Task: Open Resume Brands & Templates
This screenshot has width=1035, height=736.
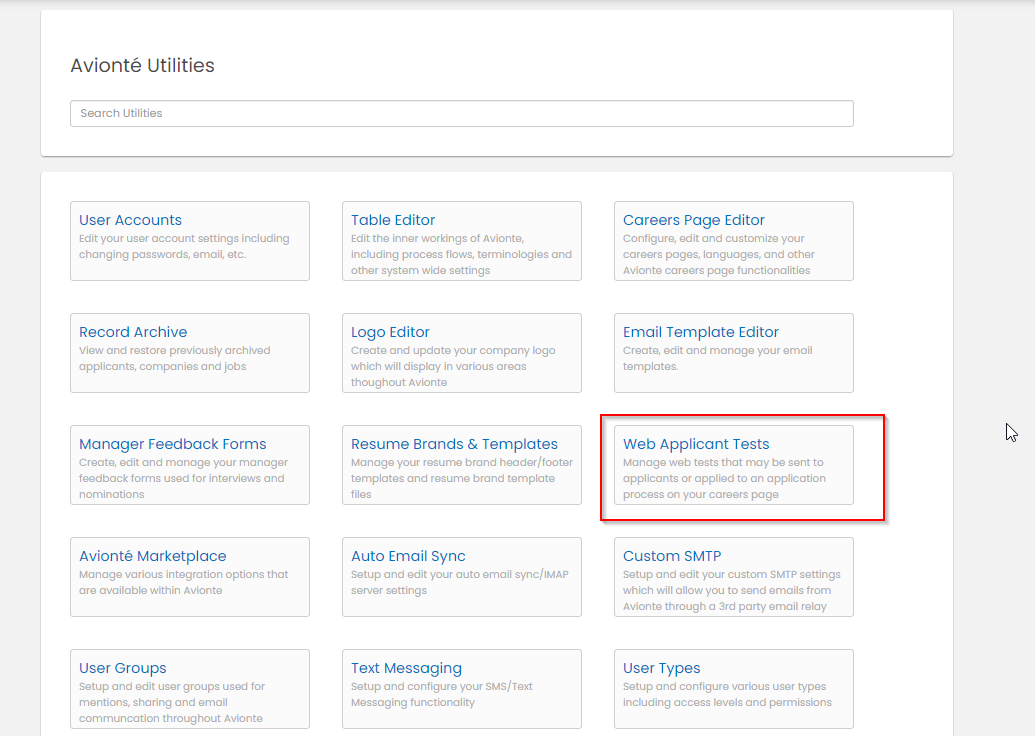Action: click(x=454, y=444)
